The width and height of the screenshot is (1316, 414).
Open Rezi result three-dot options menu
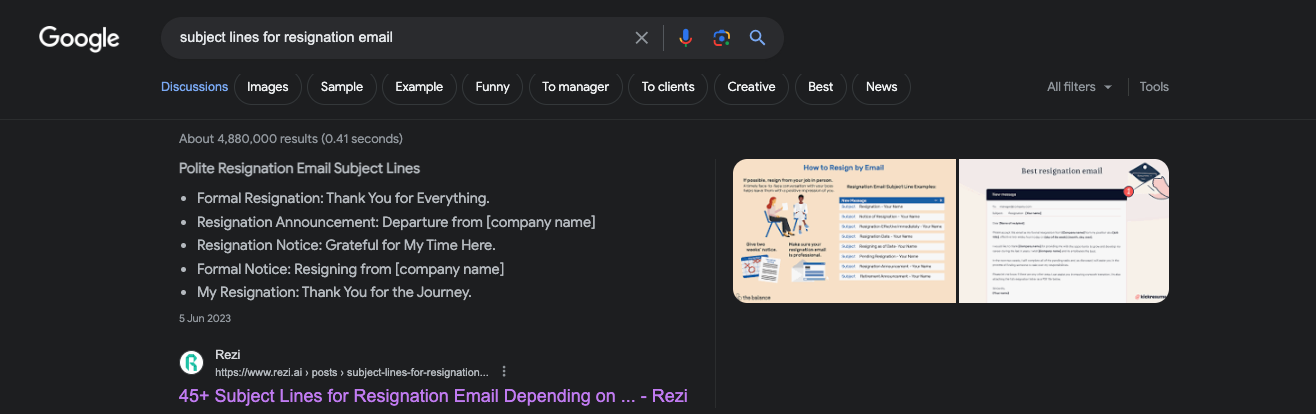click(504, 371)
